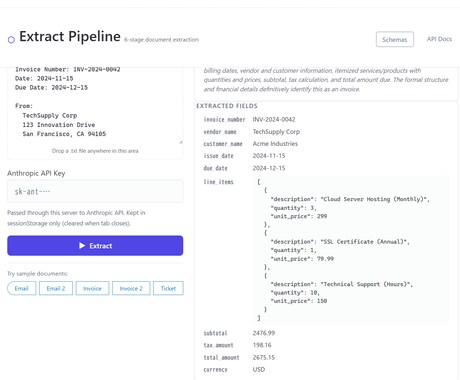
Task: Click the sessionStorage notice text
Action: point(76,218)
